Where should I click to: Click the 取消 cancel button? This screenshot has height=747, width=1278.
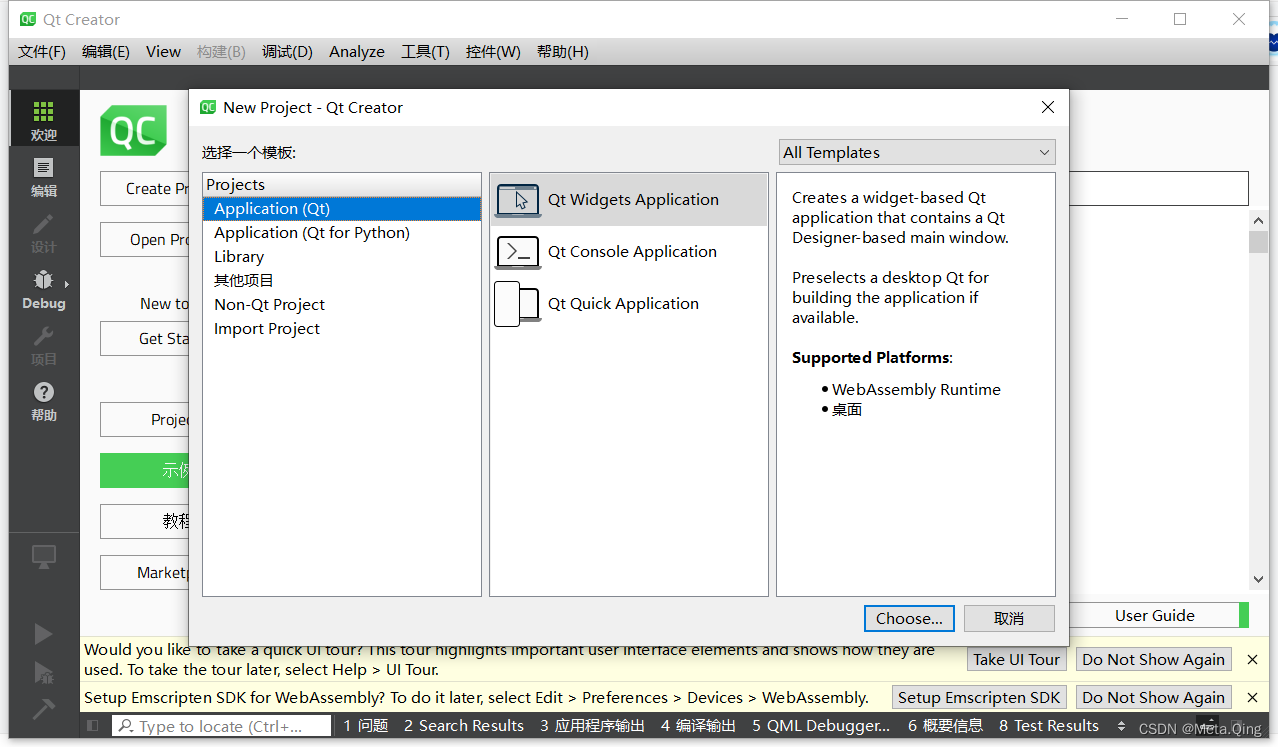[x=1009, y=618]
